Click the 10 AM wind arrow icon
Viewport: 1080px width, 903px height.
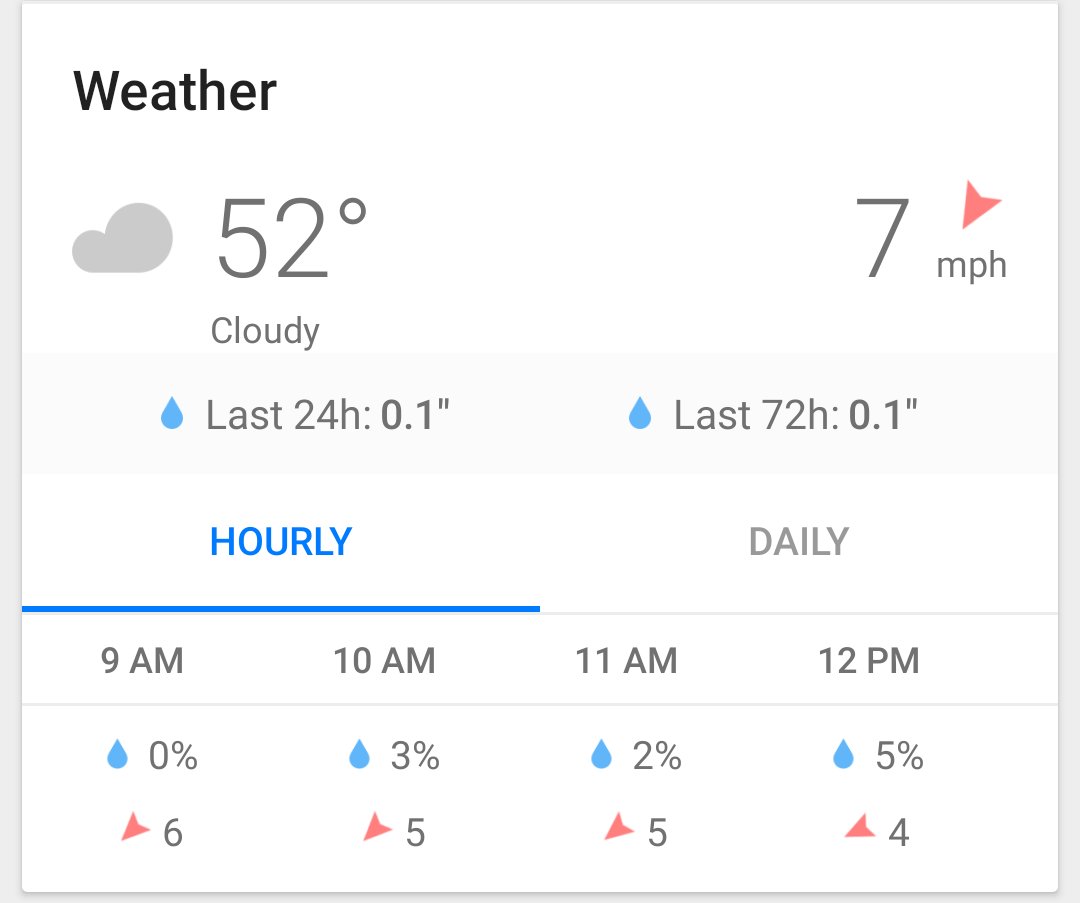(x=377, y=827)
